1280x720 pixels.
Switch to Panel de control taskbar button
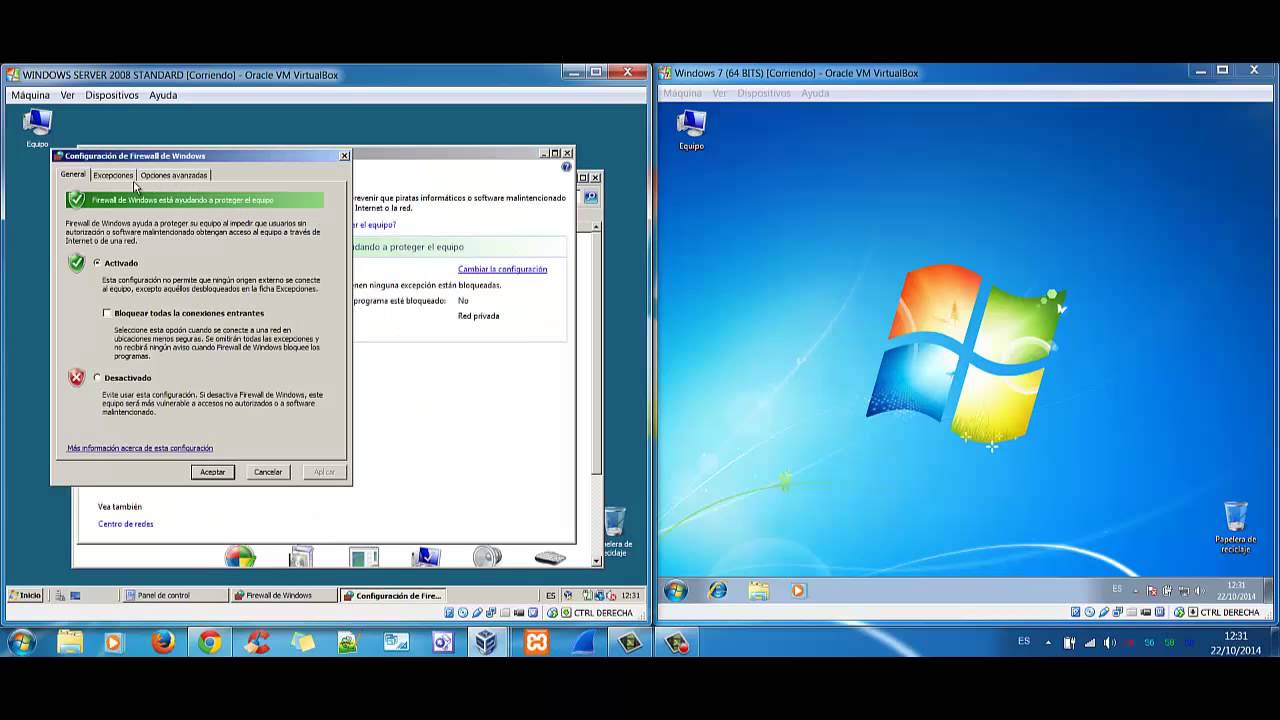(174, 595)
